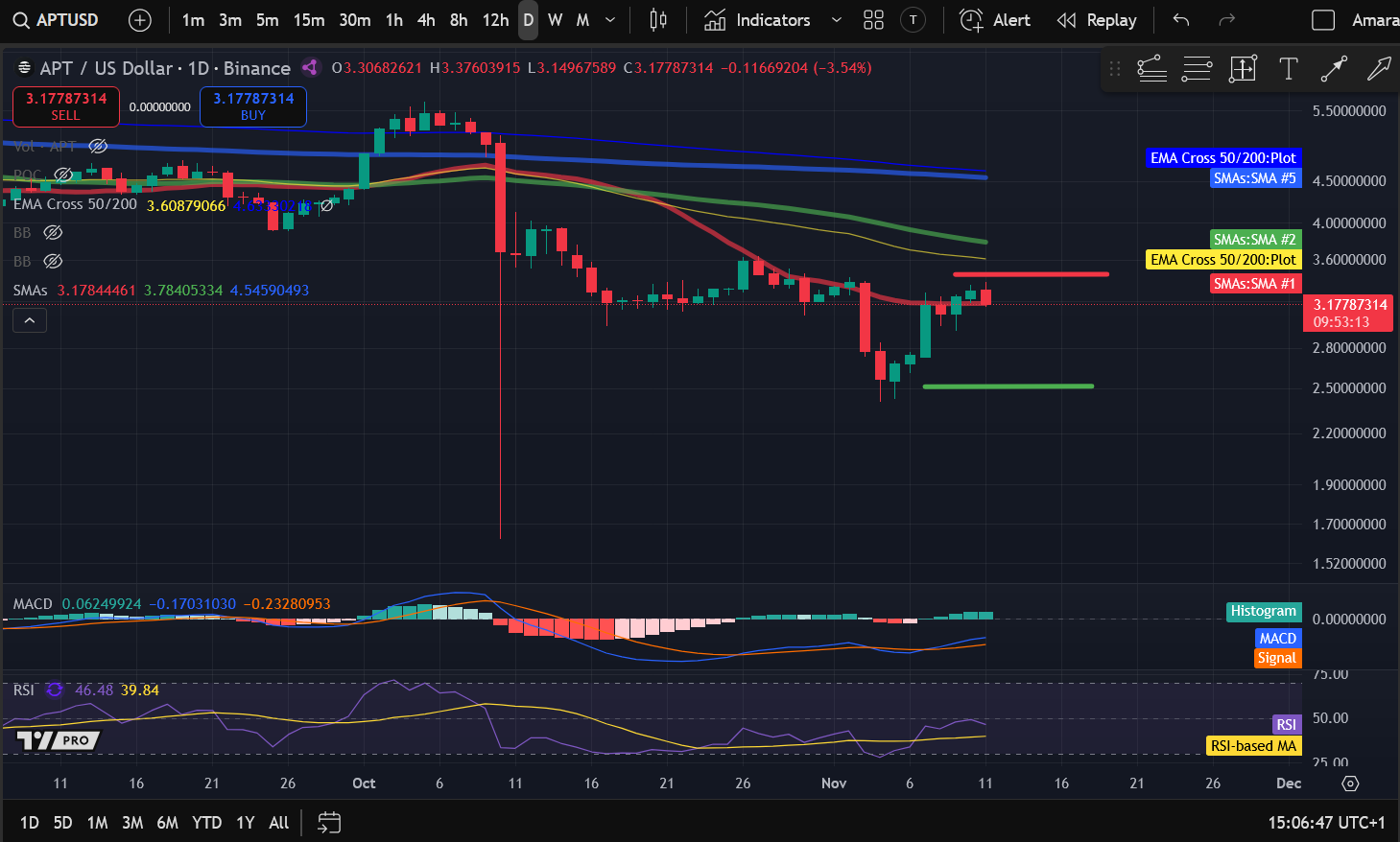Viewport: 1400px width, 842px height.
Task: Hide the Vol indicator with its eye icon
Action: pos(98,146)
